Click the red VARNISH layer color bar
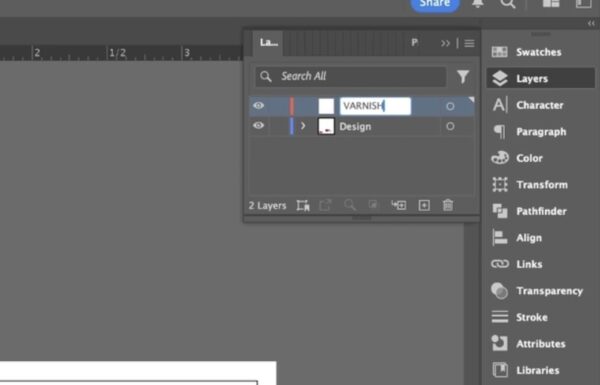This screenshot has height=385, width=600. coord(292,106)
